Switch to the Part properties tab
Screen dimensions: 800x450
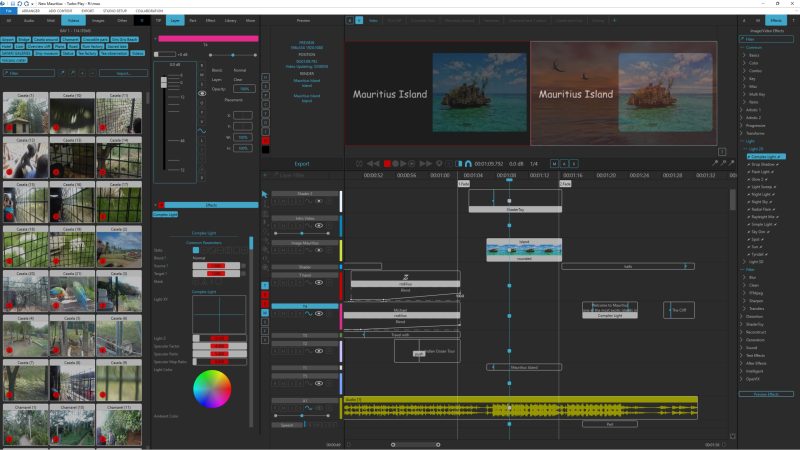(x=193, y=20)
